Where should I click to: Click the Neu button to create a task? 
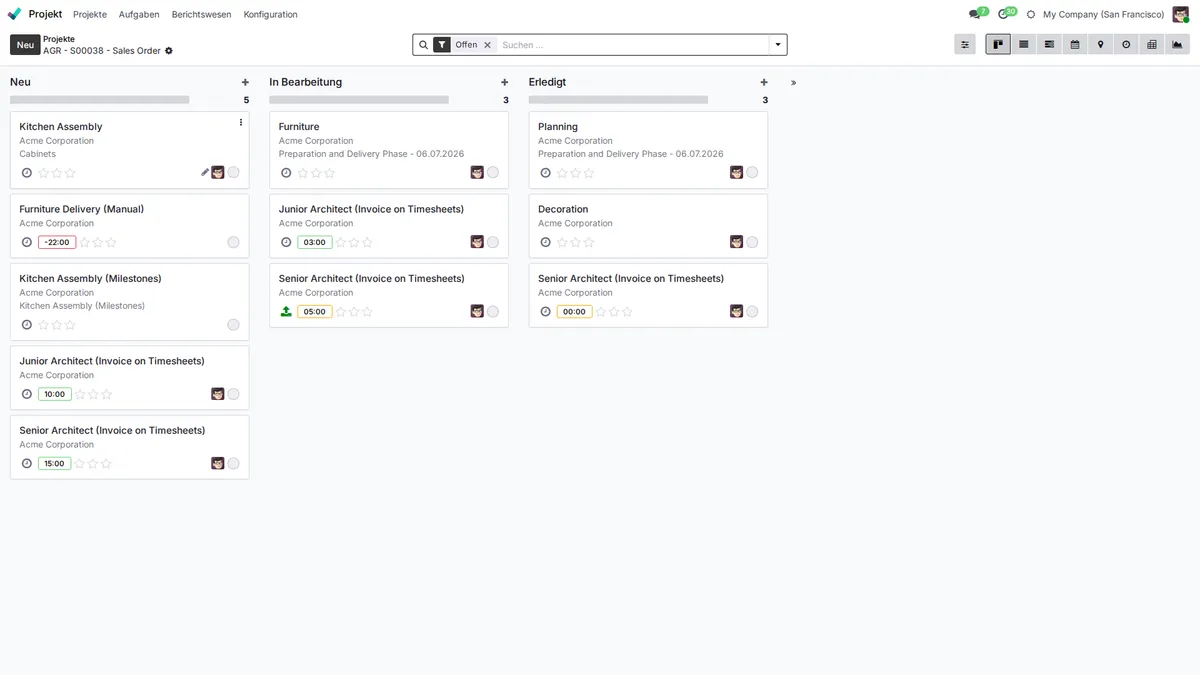point(25,45)
